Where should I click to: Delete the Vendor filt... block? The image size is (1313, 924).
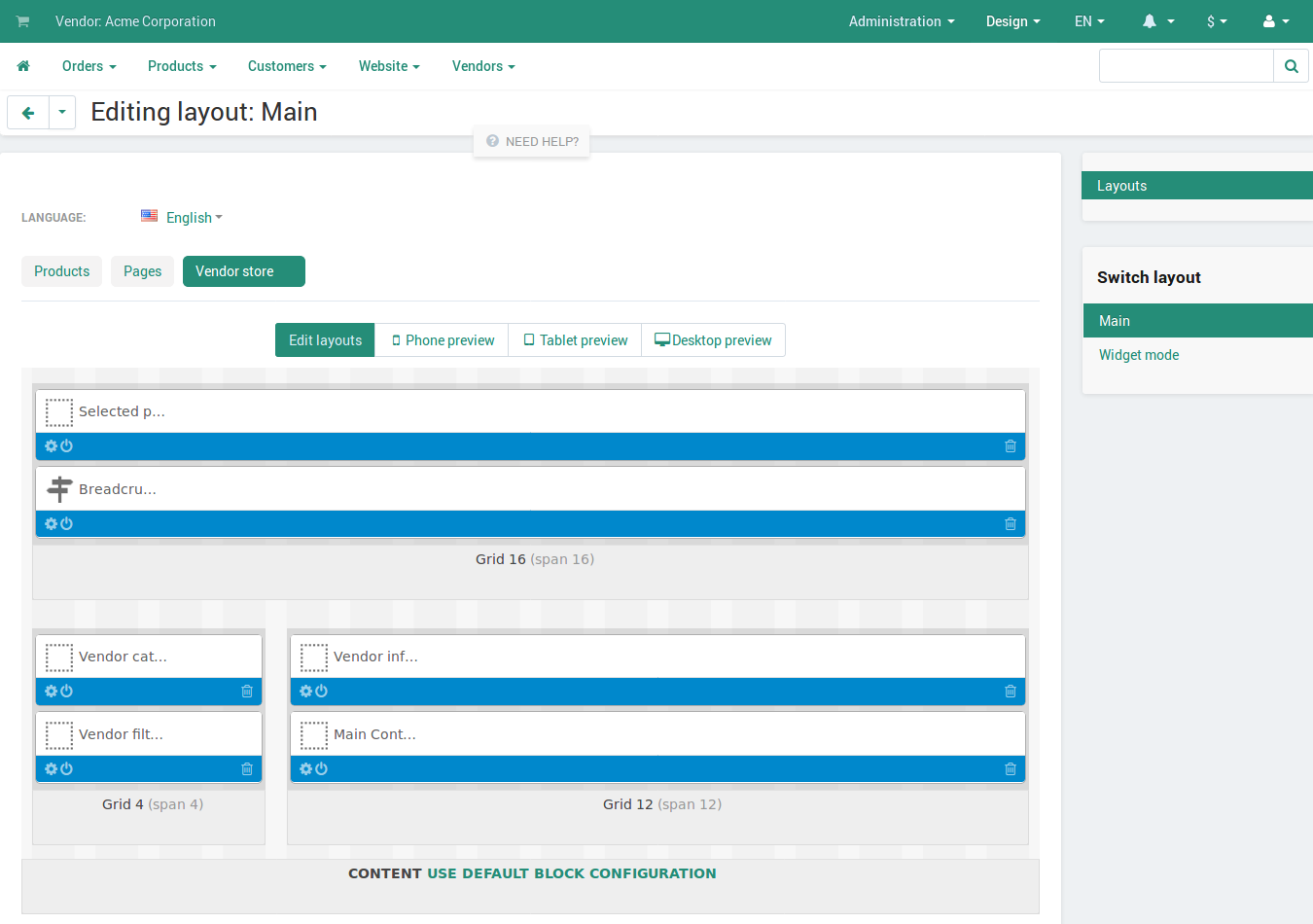(x=247, y=769)
